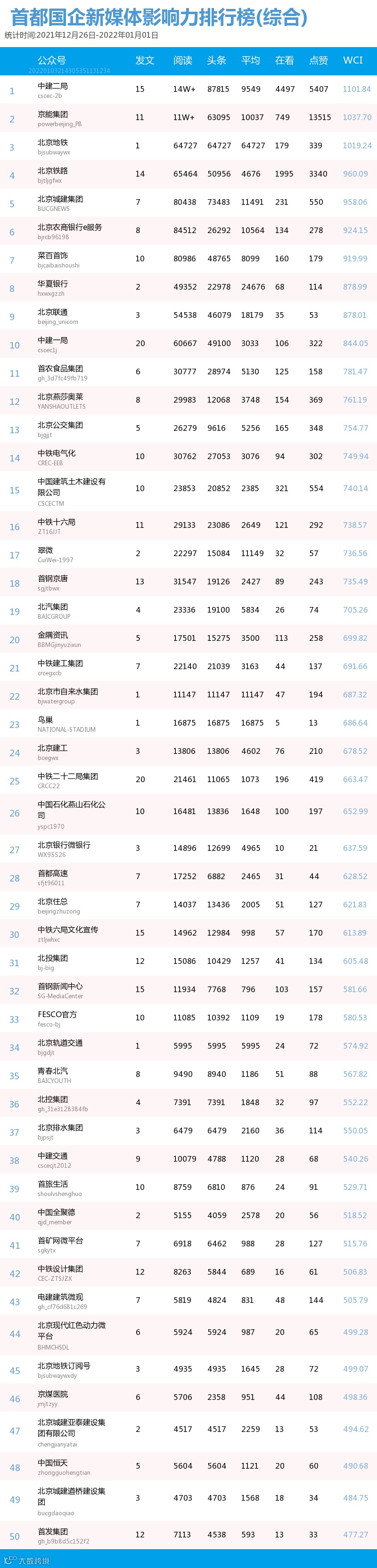Click account ID YANSHAOUTLETS
The height and width of the screenshot is (1568, 377).
pyautogui.click(x=62, y=406)
